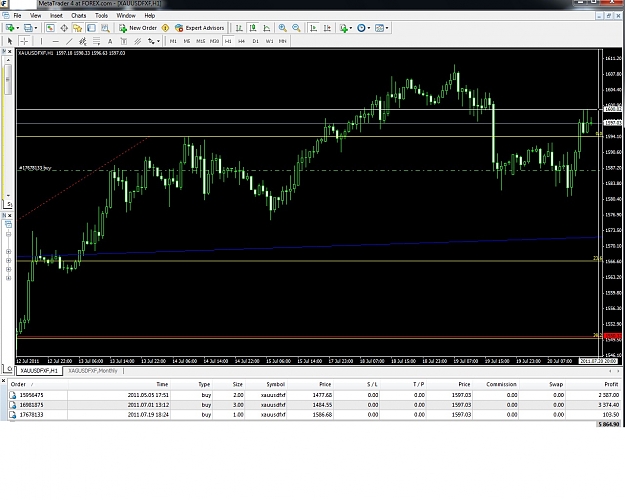The width and height of the screenshot is (625, 500).
Task: Open the Strategy Tester icon
Action: click(x=105, y=28)
